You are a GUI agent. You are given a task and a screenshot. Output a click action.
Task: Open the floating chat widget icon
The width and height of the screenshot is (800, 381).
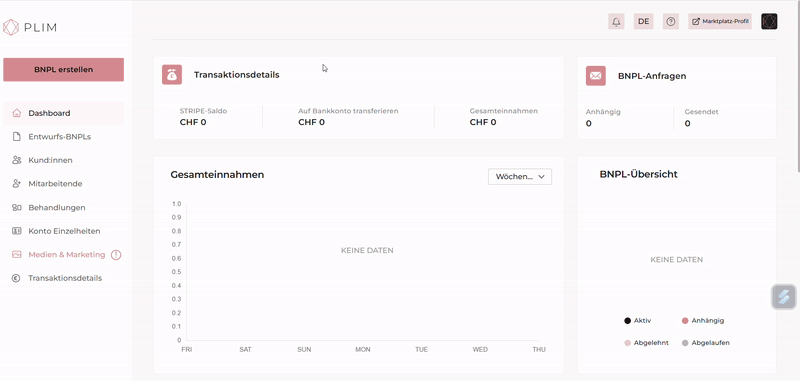[x=784, y=297]
